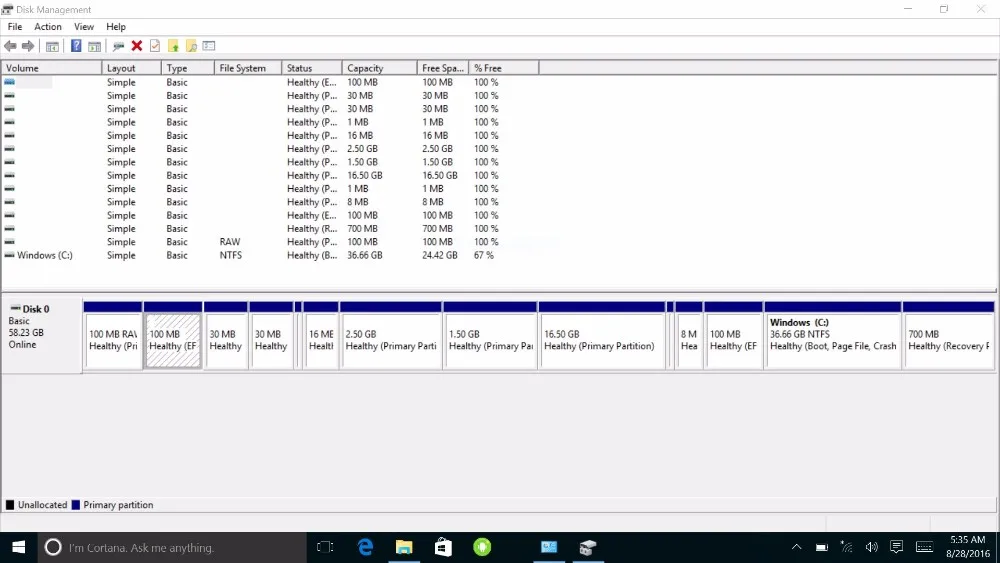1000x563 pixels.
Task: Click the Cortana circle icon
Action: 53,547
